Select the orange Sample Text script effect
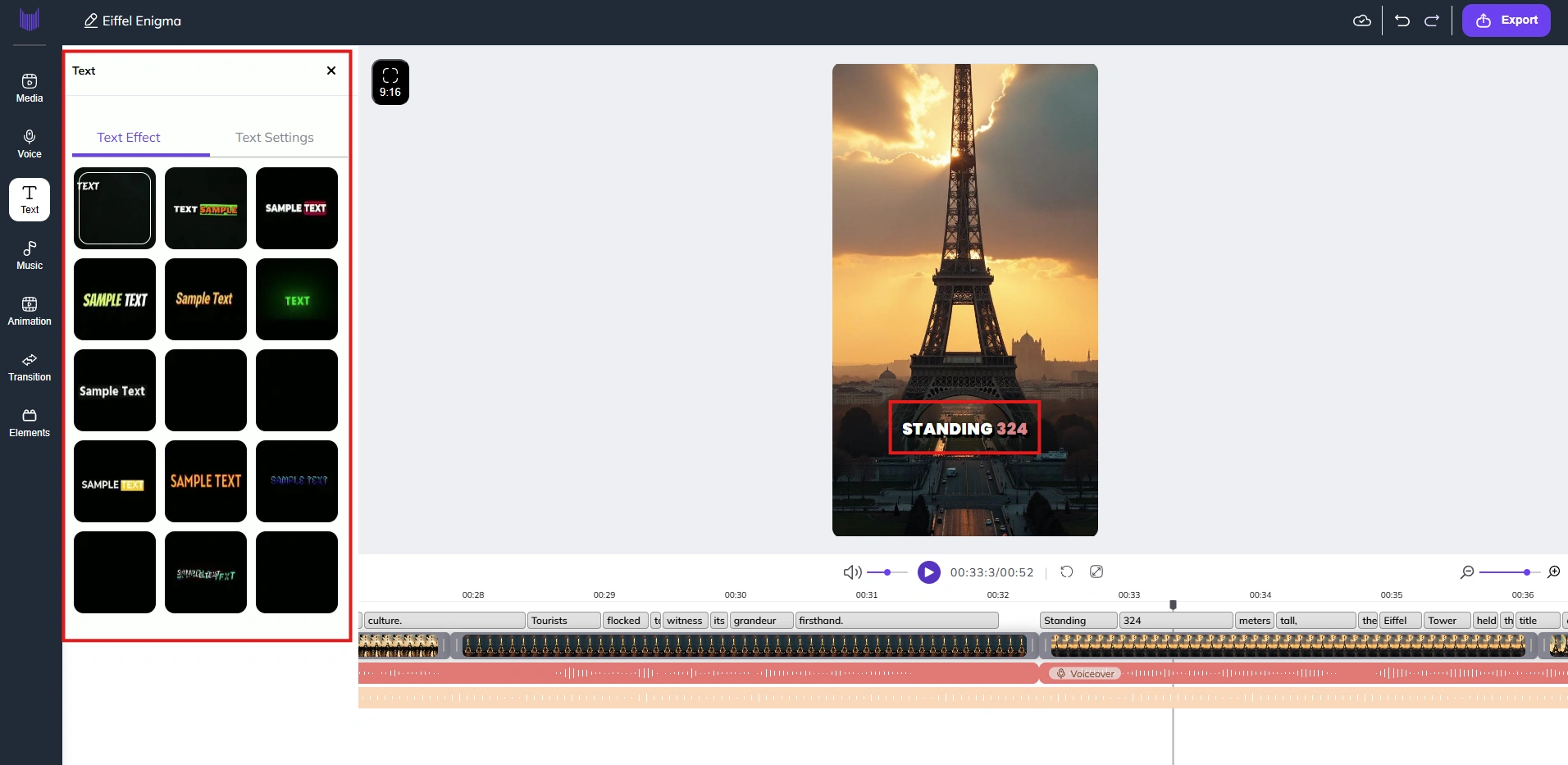This screenshot has width=1568, height=765. (x=206, y=299)
